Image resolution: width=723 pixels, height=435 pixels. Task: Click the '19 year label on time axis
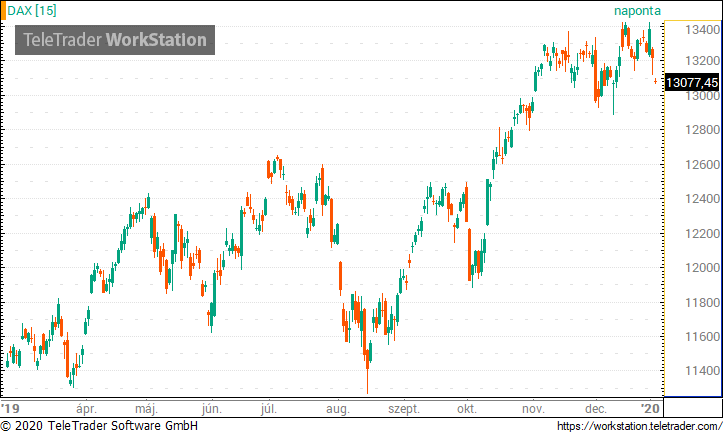pos(11,409)
